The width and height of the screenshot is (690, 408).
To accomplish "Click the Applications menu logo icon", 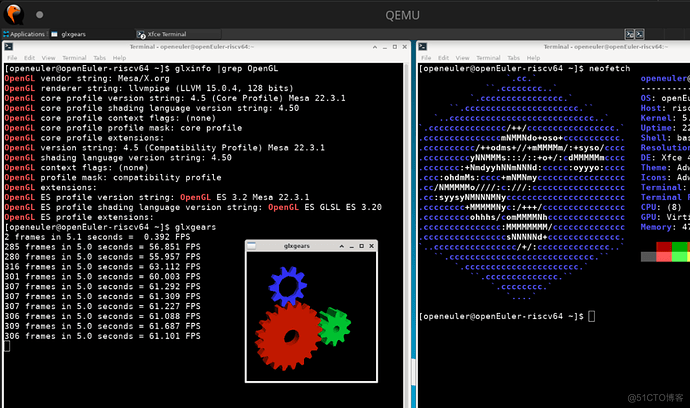I will pyautogui.click(x=7, y=34).
